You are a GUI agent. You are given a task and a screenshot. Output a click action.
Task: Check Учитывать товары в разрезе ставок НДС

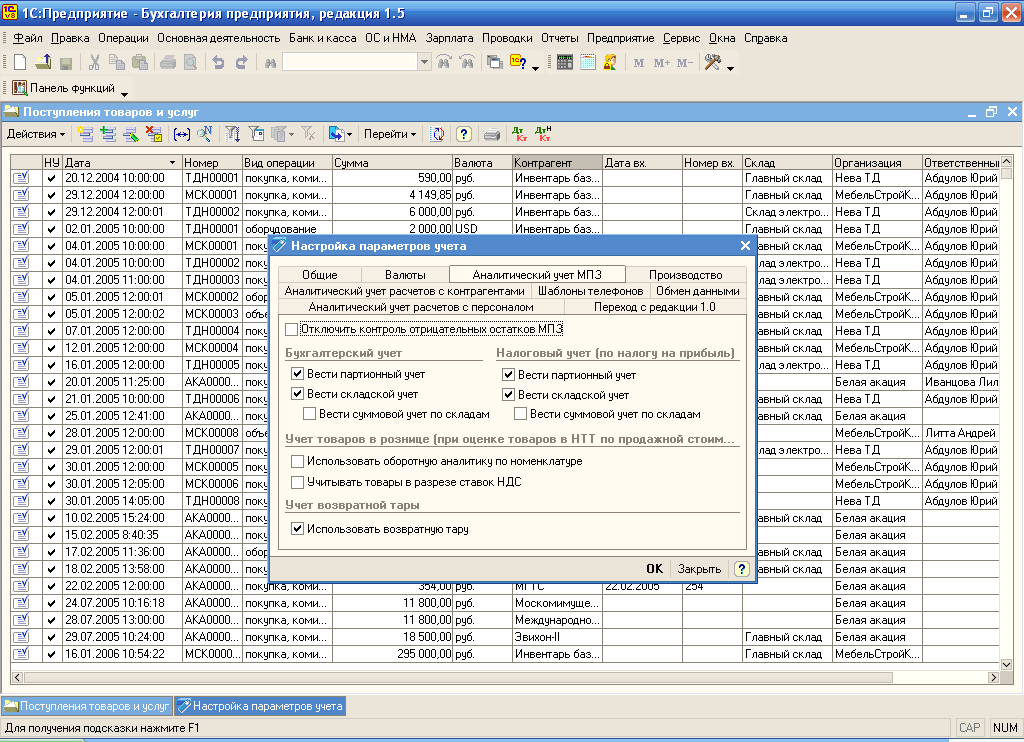(297, 482)
